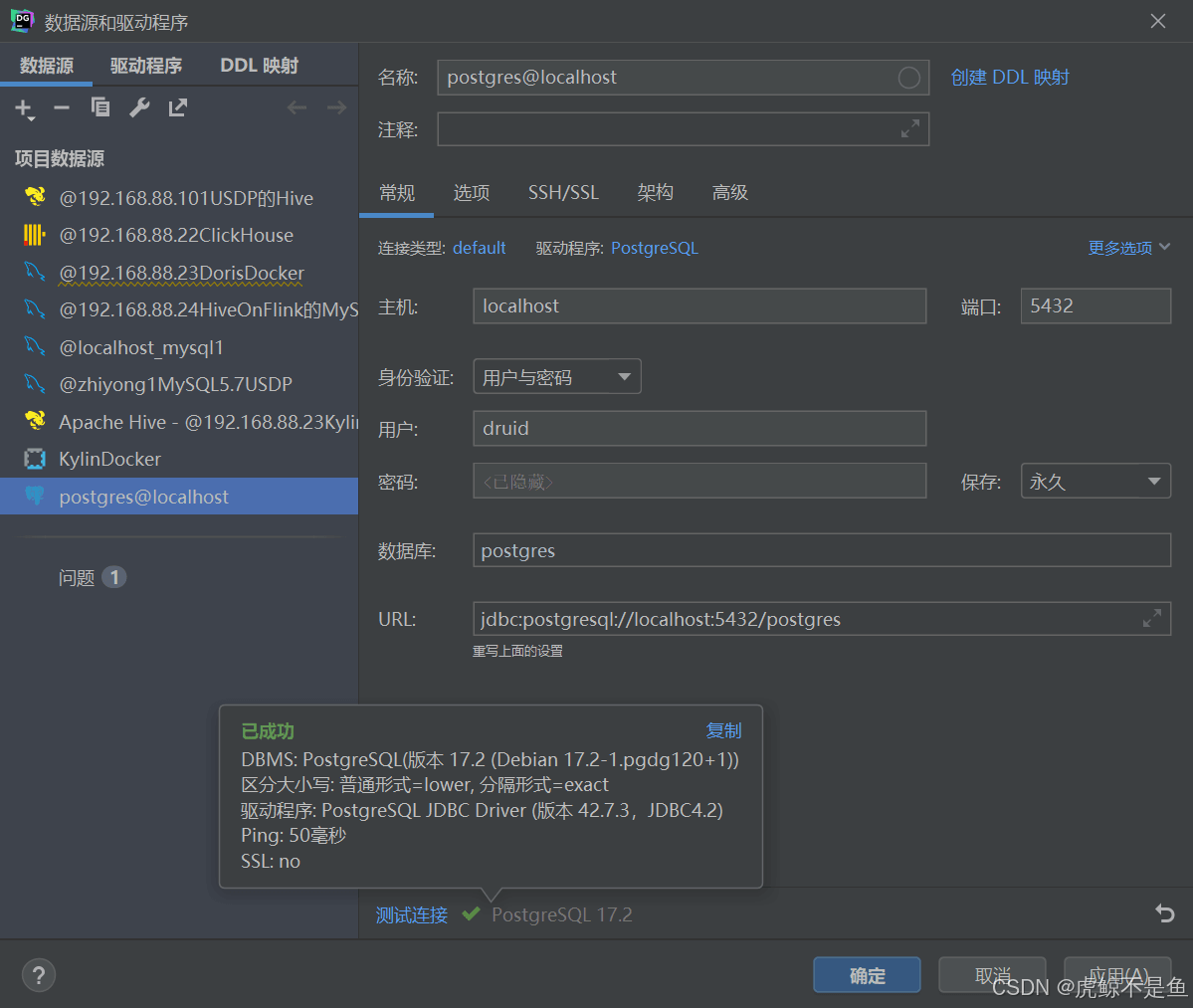Click the 项目数据源 section header
This screenshot has width=1193, height=1008.
point(60,158)
